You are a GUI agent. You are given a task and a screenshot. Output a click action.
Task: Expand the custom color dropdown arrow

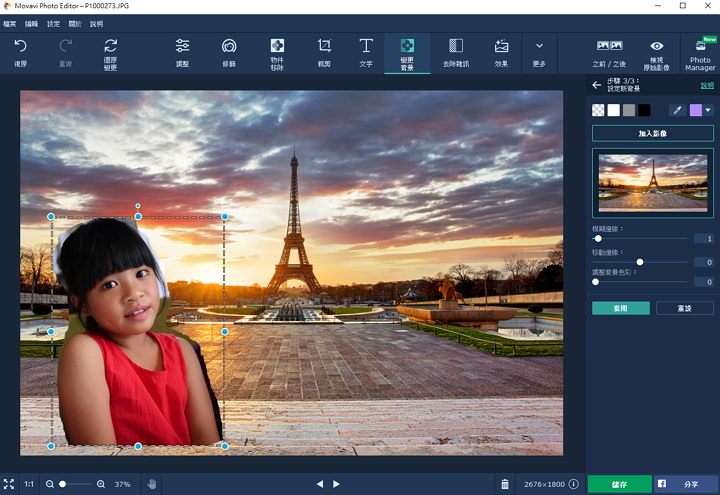pos(708,110)
